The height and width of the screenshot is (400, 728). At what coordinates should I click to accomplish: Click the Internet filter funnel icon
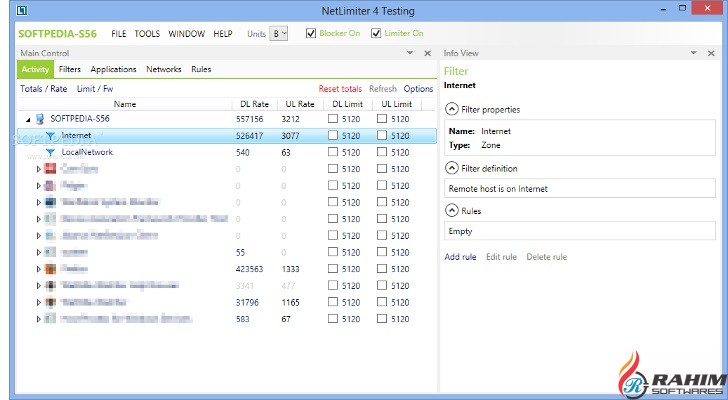(x=50, y=135)
